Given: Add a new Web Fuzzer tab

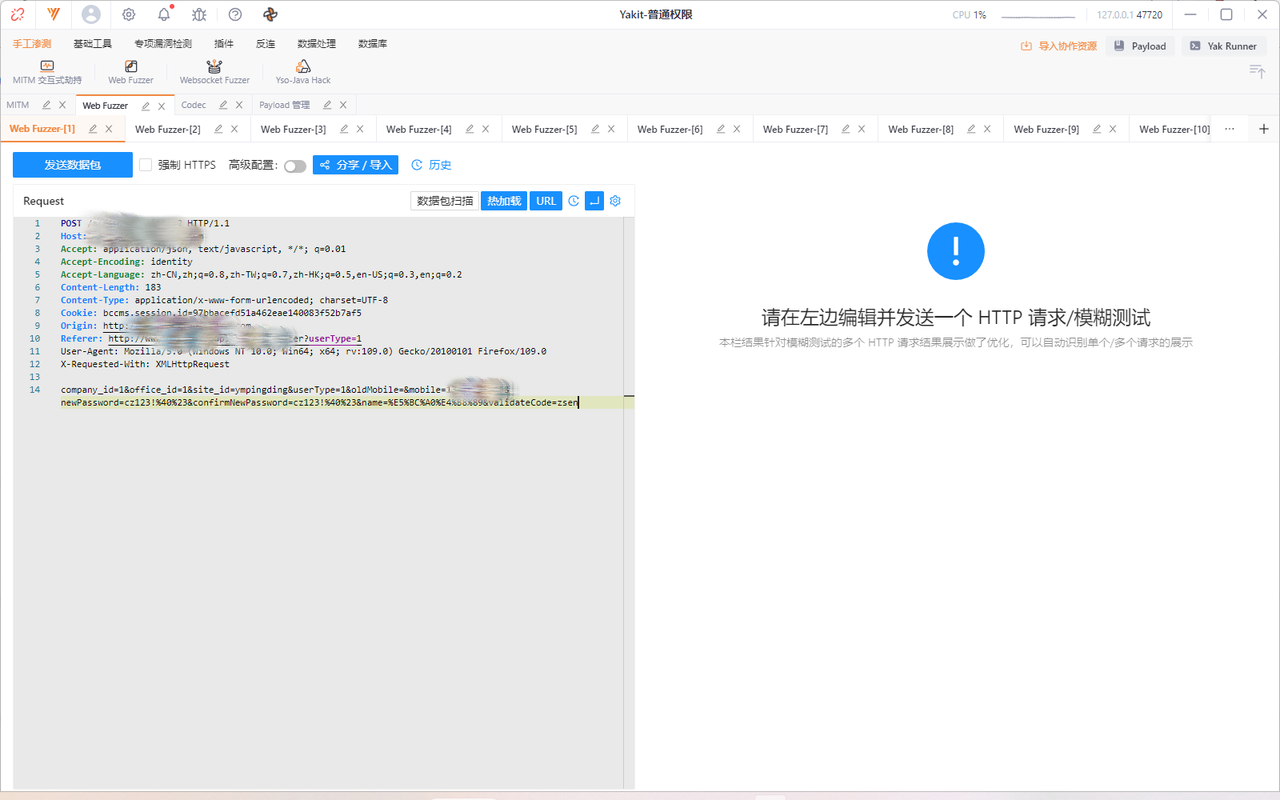Looking at the screenshot, I should 1264,129.
